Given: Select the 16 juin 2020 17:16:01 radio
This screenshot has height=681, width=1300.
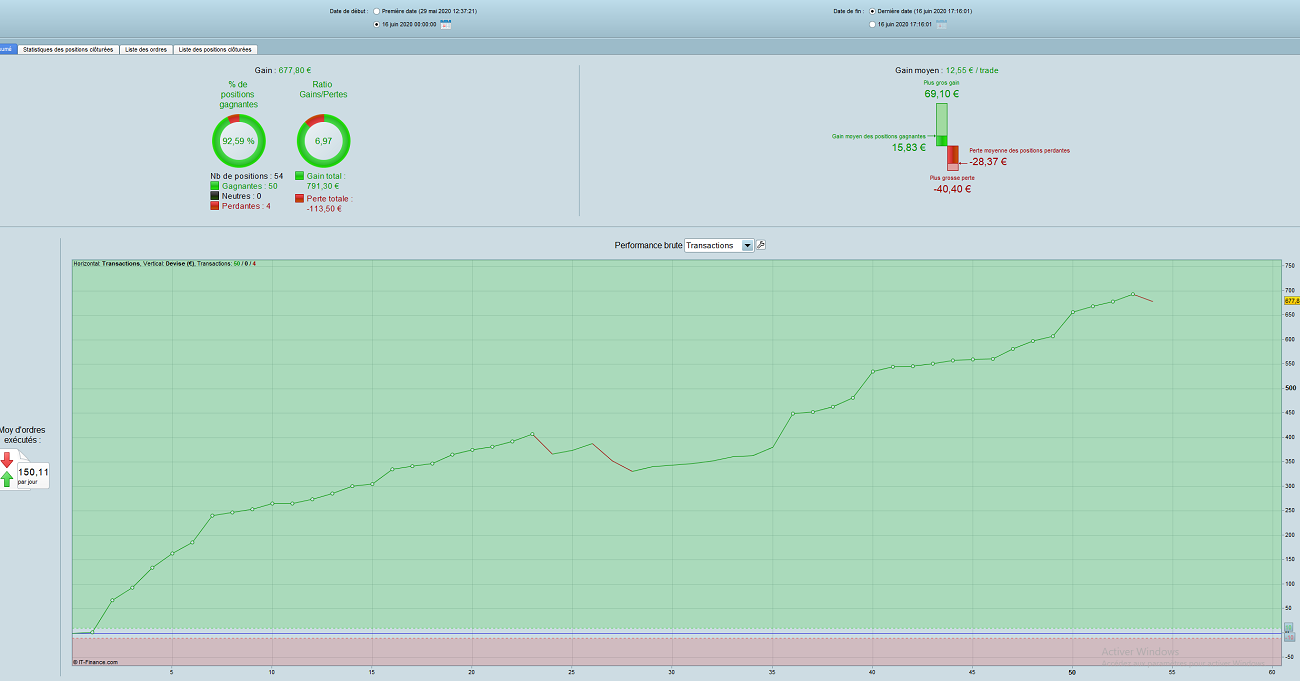Looking at the screenshot, I should coord(872,24).
